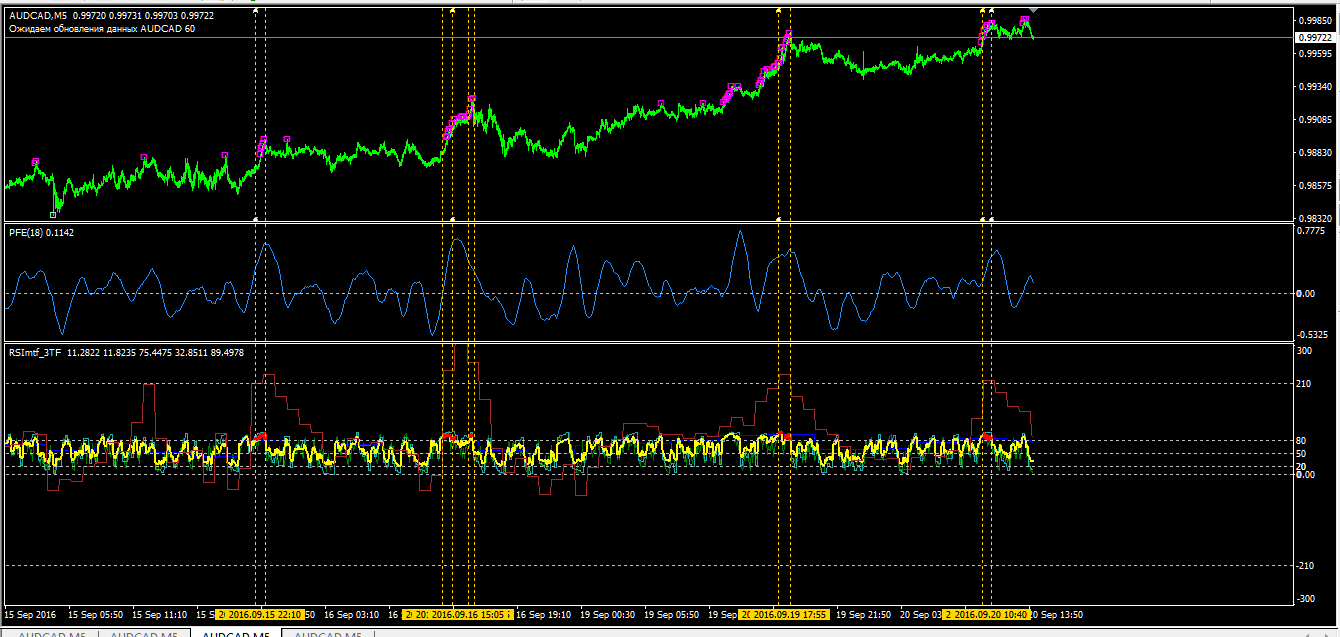Screen dimensions: 1340x637
Task: Select the green square marker at price low
Action: (53, 214)
